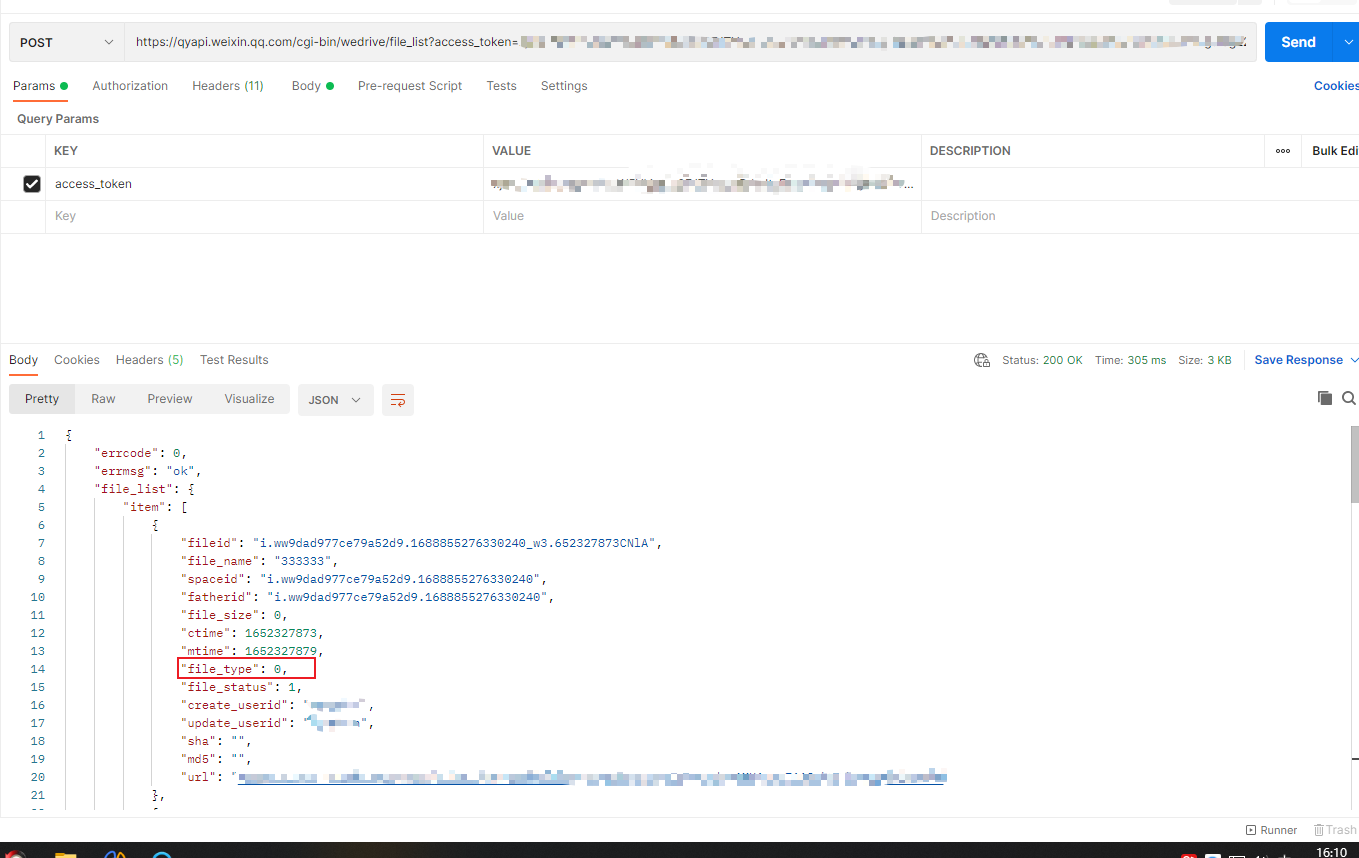The width and height of the screenshot is (1359, 858).
Task: Switch to Preview response view
Action: (170, 399)
